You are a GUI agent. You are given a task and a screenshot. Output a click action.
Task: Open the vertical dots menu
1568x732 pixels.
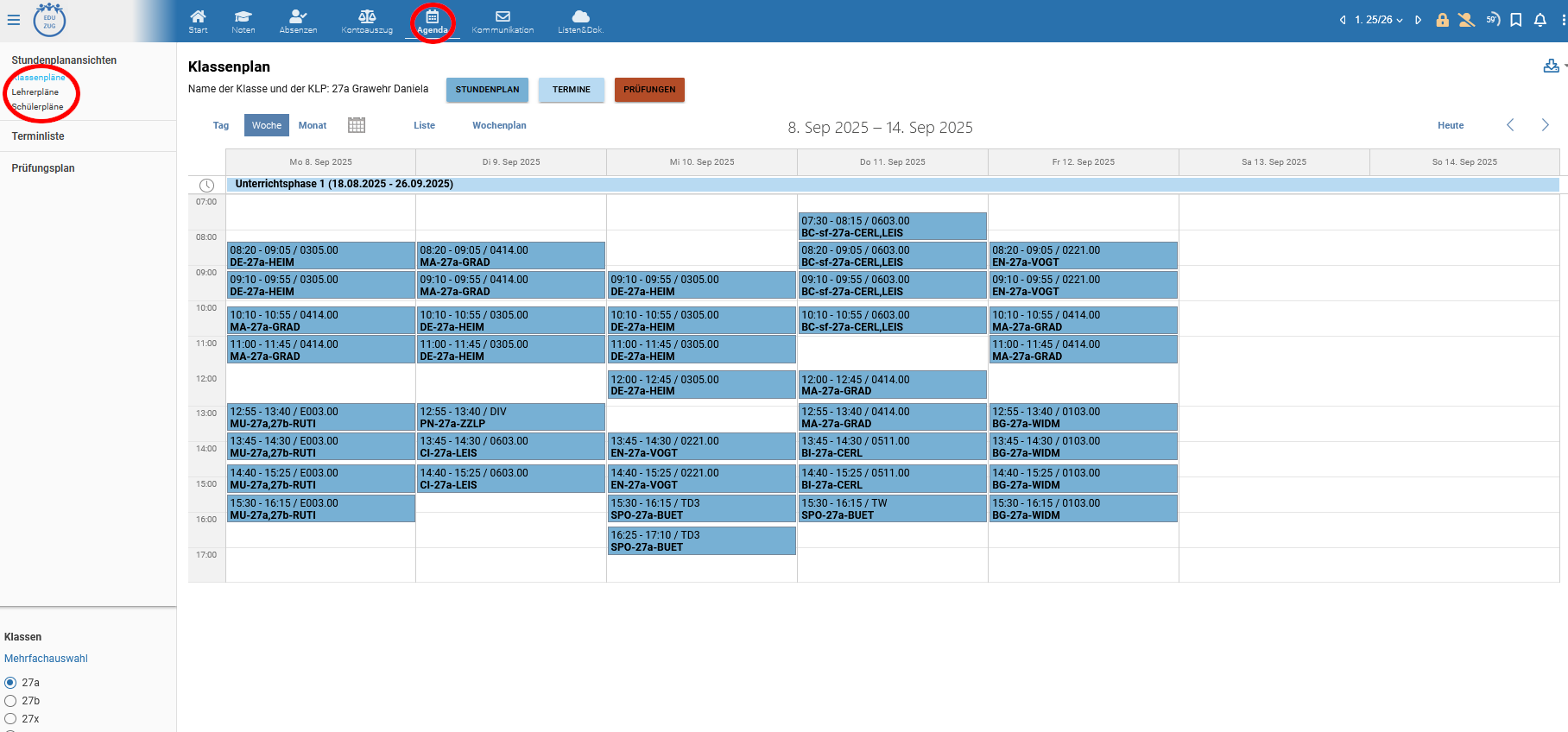tap(1564, 20)
